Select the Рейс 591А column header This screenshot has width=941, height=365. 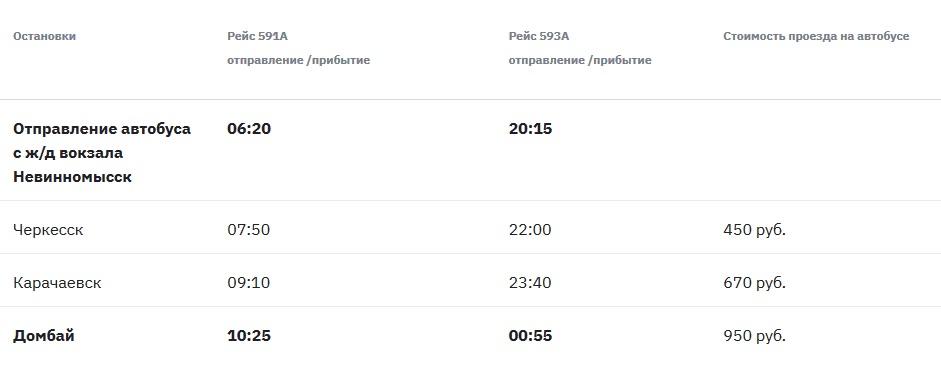pos(257,36)
